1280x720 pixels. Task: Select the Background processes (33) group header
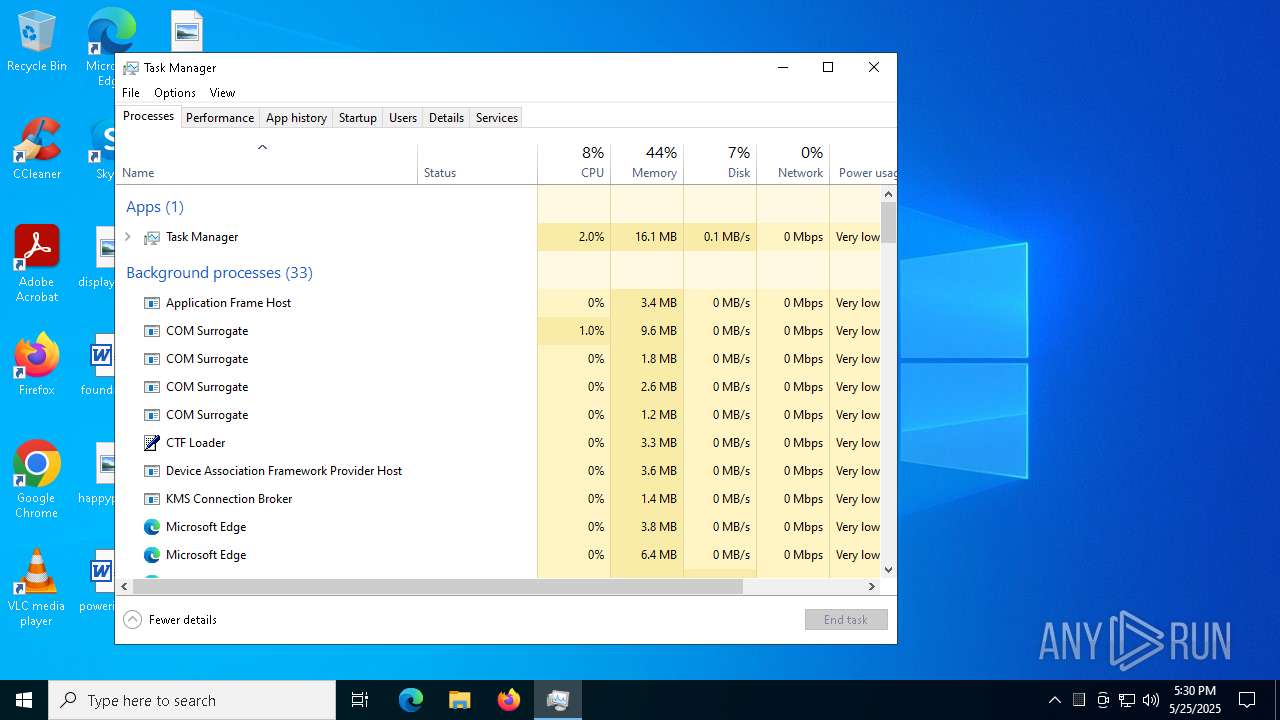[219, 273]
